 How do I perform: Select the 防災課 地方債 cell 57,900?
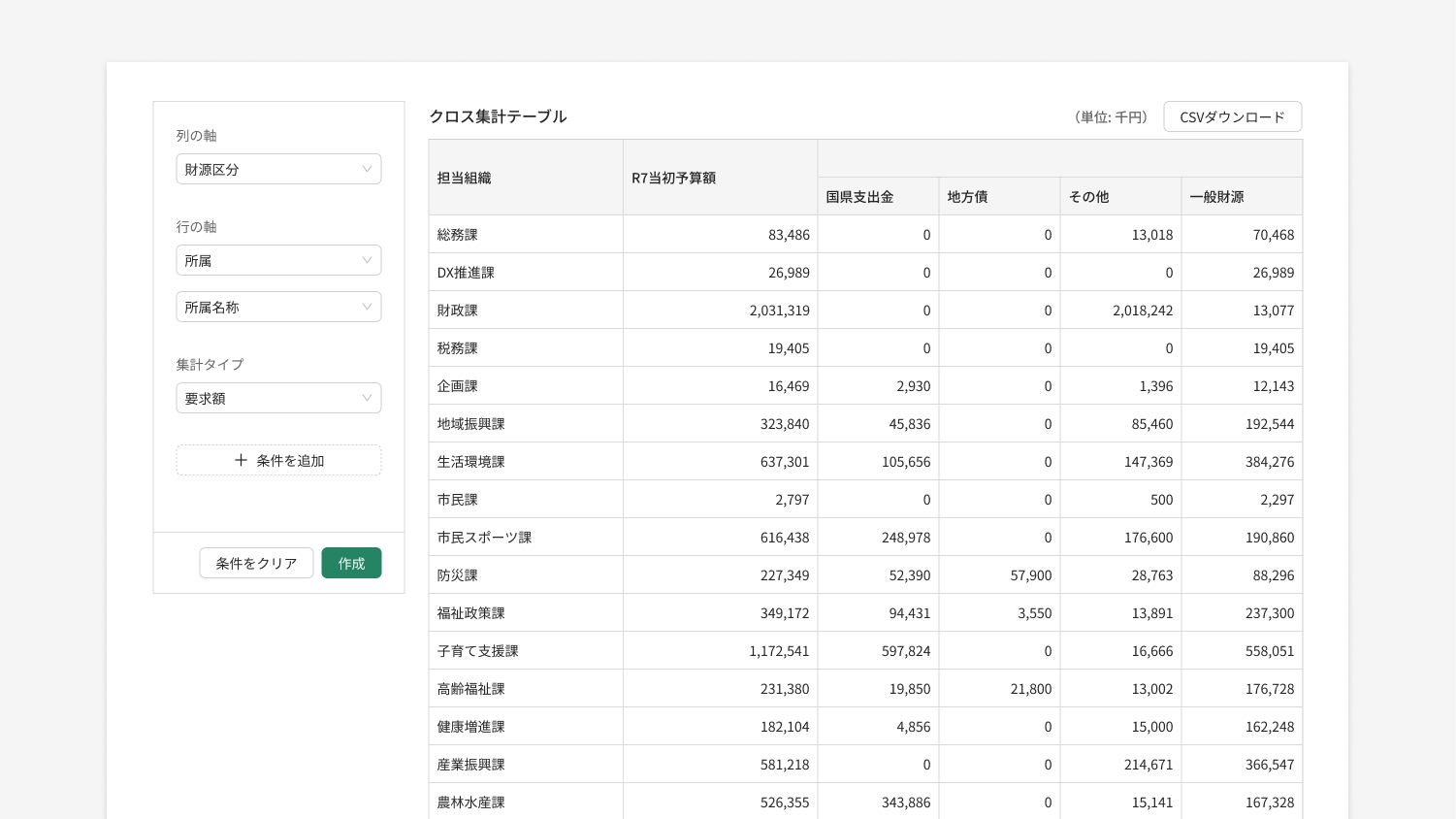point(1030,575)
